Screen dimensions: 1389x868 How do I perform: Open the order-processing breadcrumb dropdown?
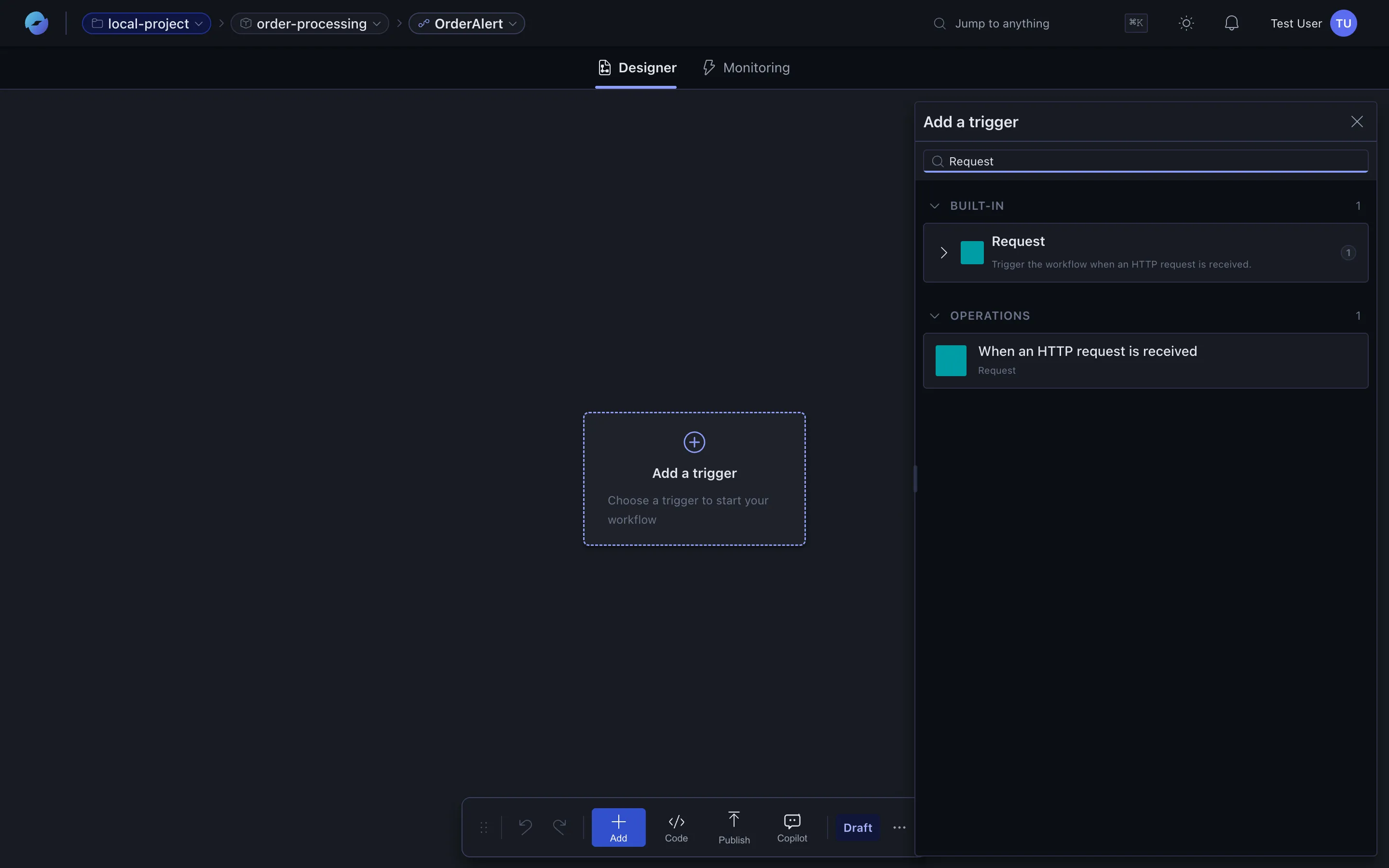click(310, 24)
